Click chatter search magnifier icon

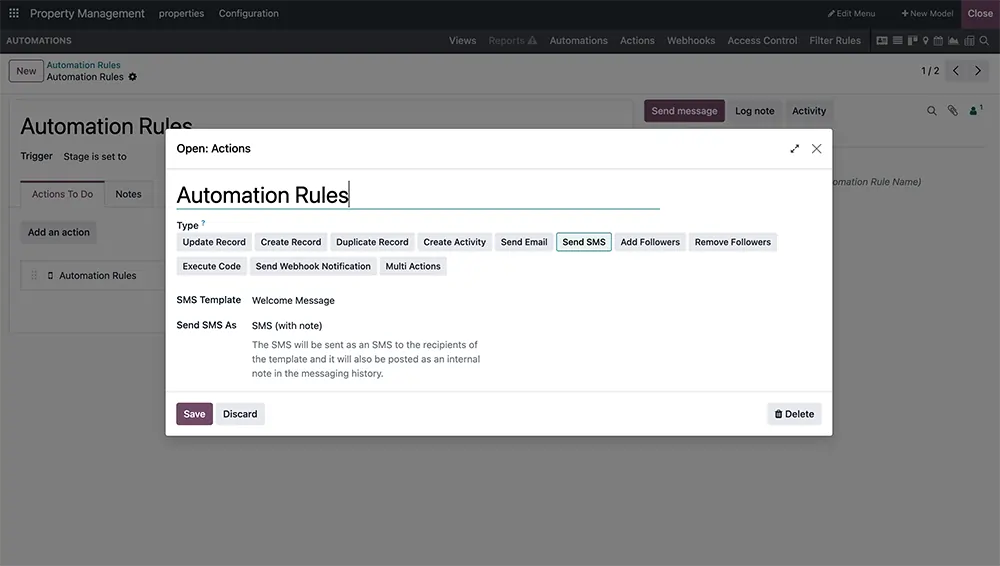coord(932,111)
